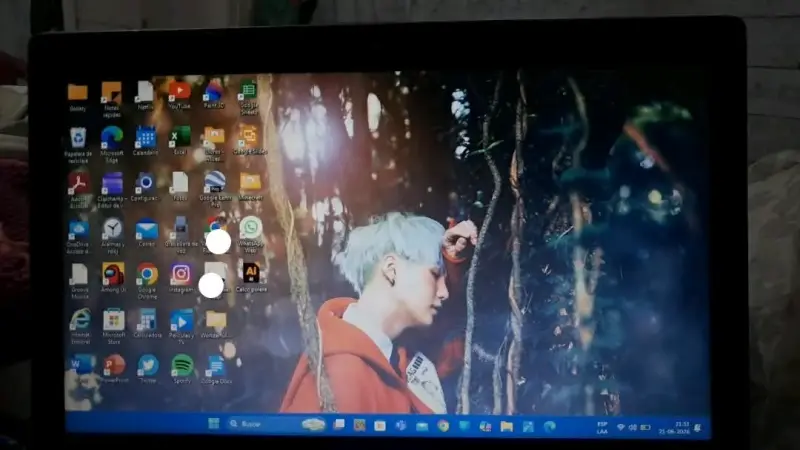Open File Explorer from the taskbar
Viewport: 800px width, 450px height.
coord(506,426)
